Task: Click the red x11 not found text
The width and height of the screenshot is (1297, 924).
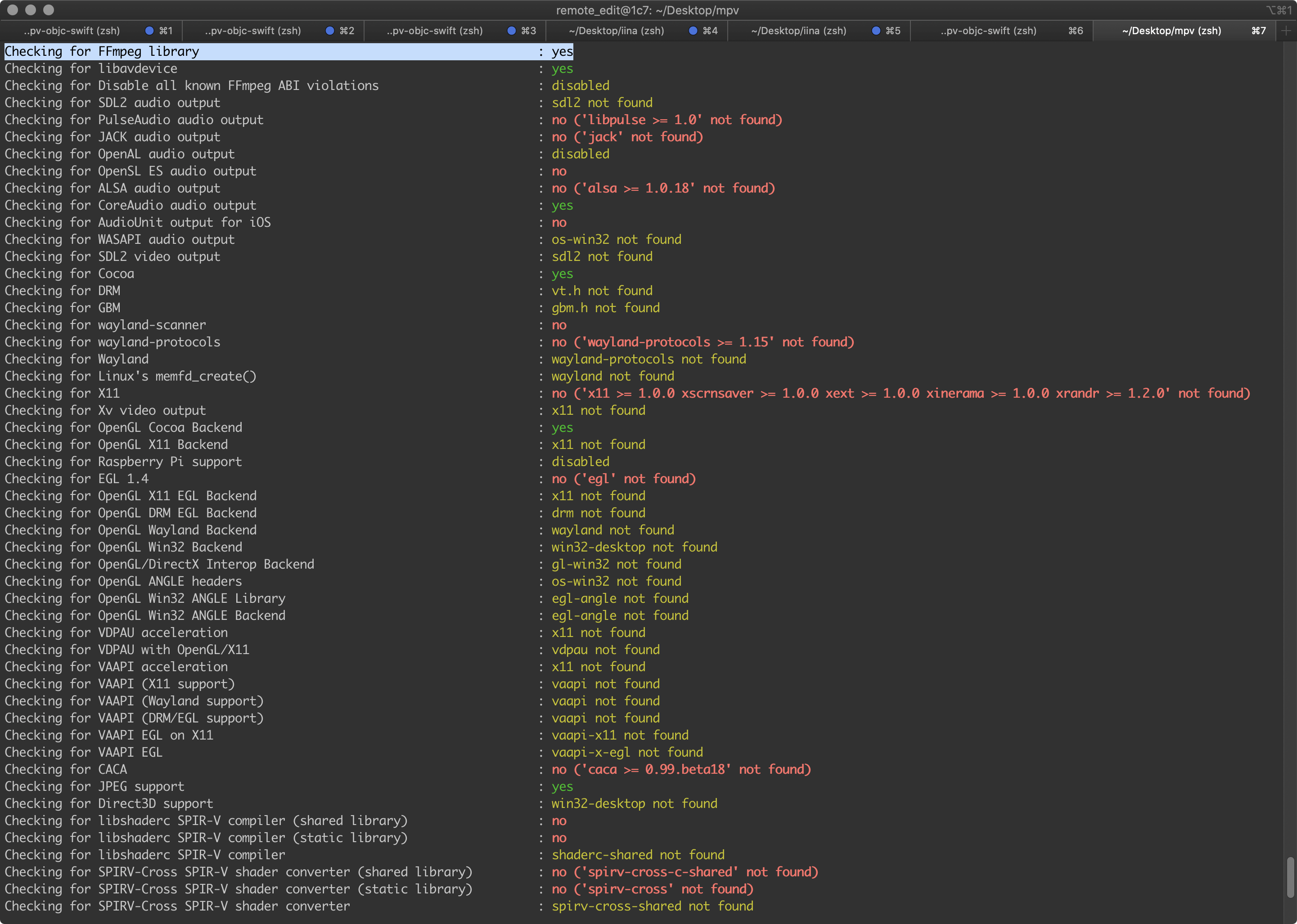Action: (598, 410)
